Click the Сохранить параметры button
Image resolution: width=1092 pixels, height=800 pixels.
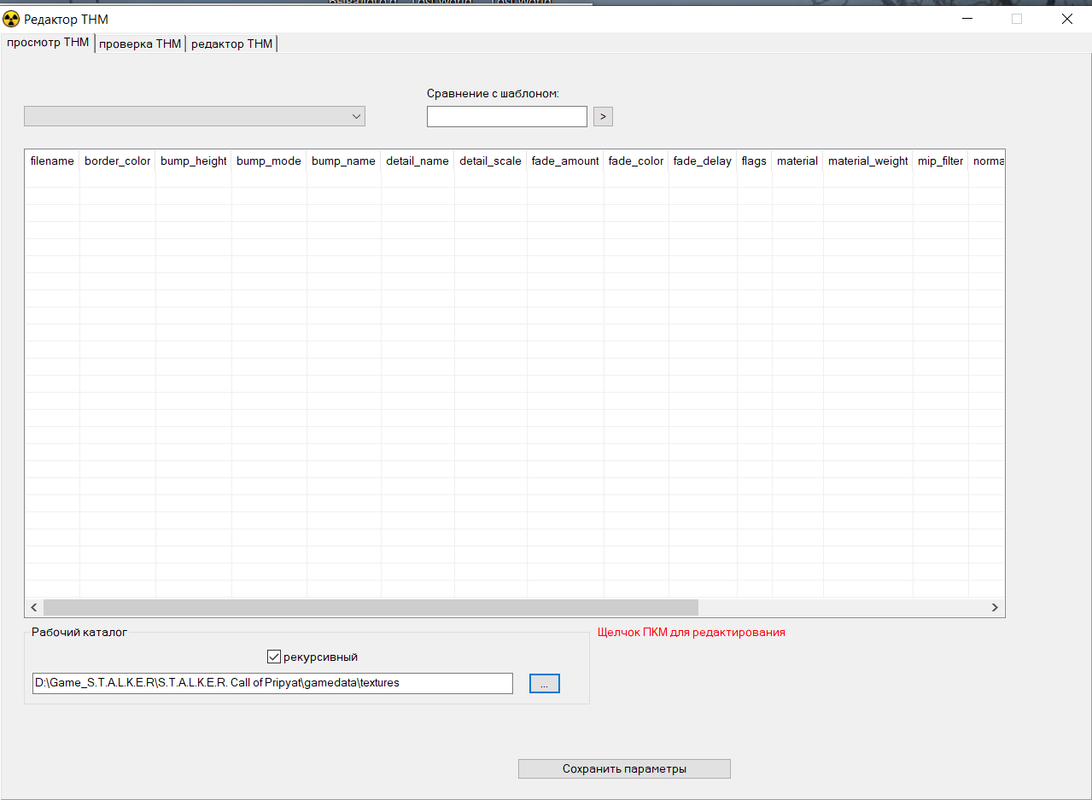click(625, 769)
